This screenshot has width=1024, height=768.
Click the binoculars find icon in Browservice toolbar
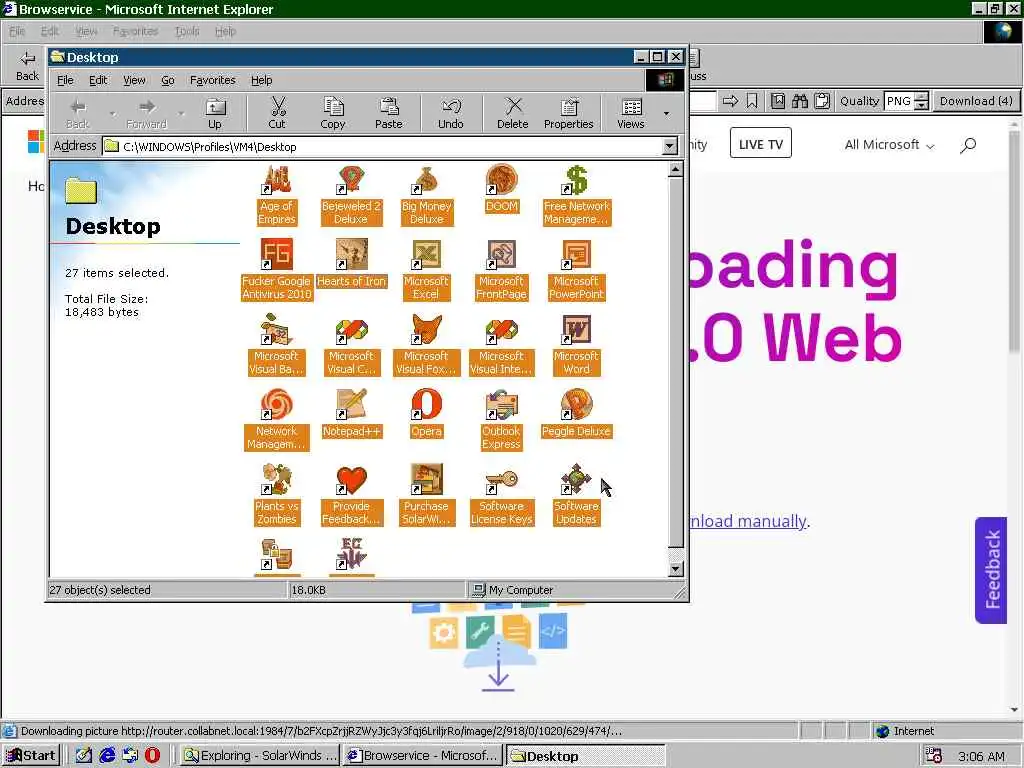tap(799, 101)
